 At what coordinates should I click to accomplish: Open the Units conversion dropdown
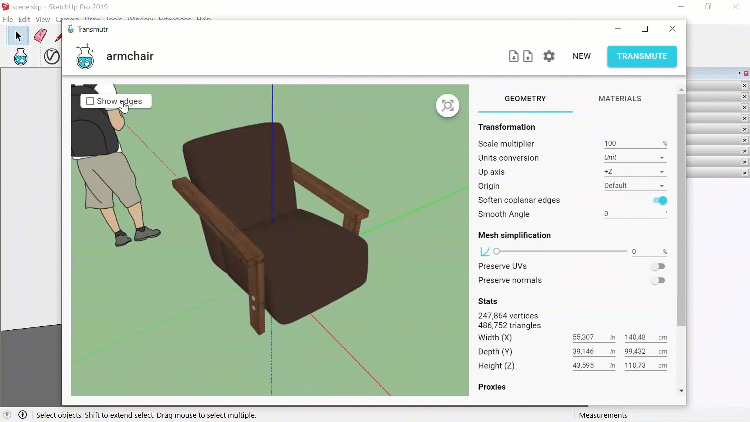point(635,157)
